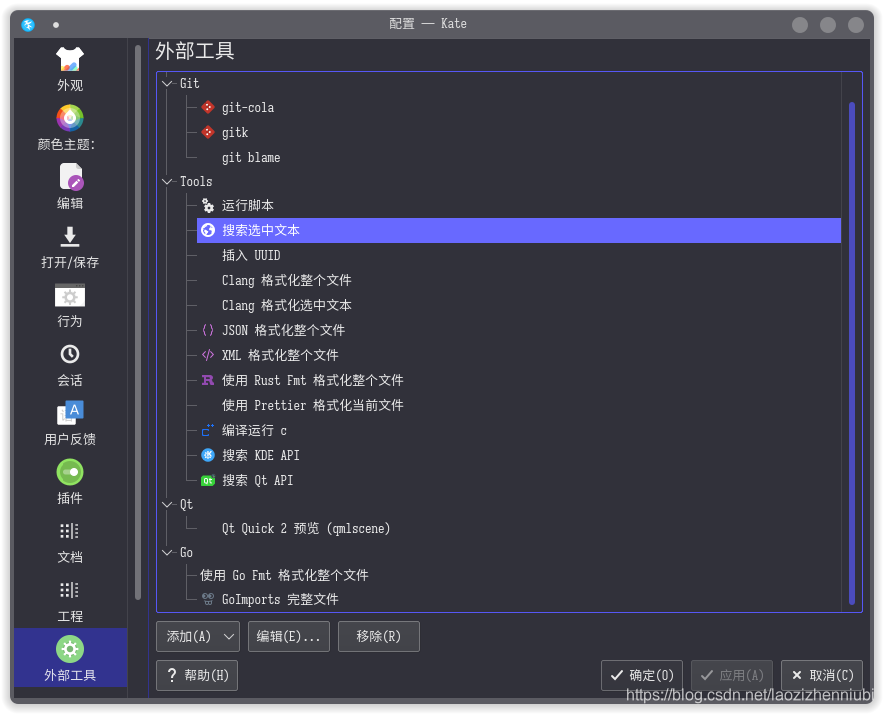Select Clang 格式化选中文本
This screenshot has height=714, width=884.
(x=286, y=305)
